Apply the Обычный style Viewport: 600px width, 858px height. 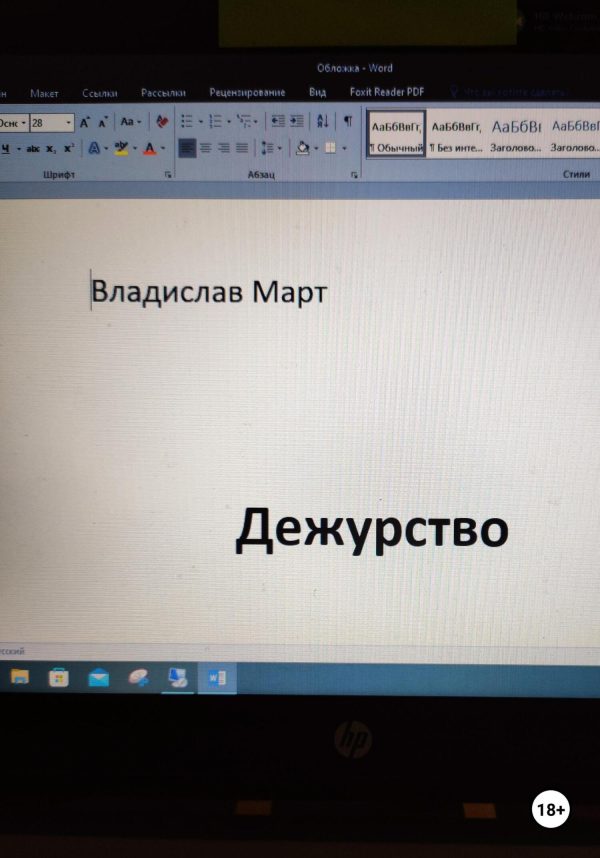tap(397, 135)
